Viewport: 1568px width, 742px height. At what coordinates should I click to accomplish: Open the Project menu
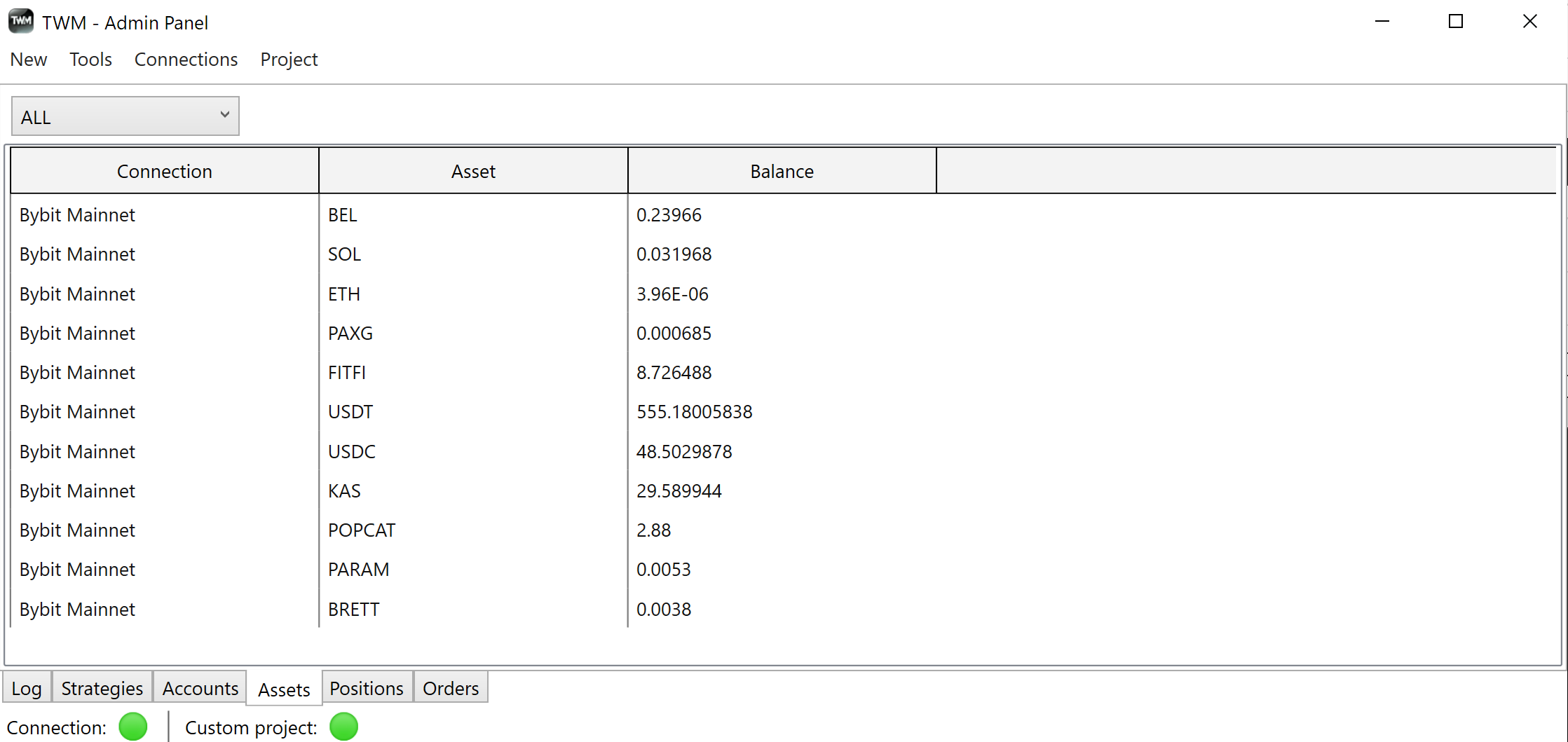click(289, 60)
